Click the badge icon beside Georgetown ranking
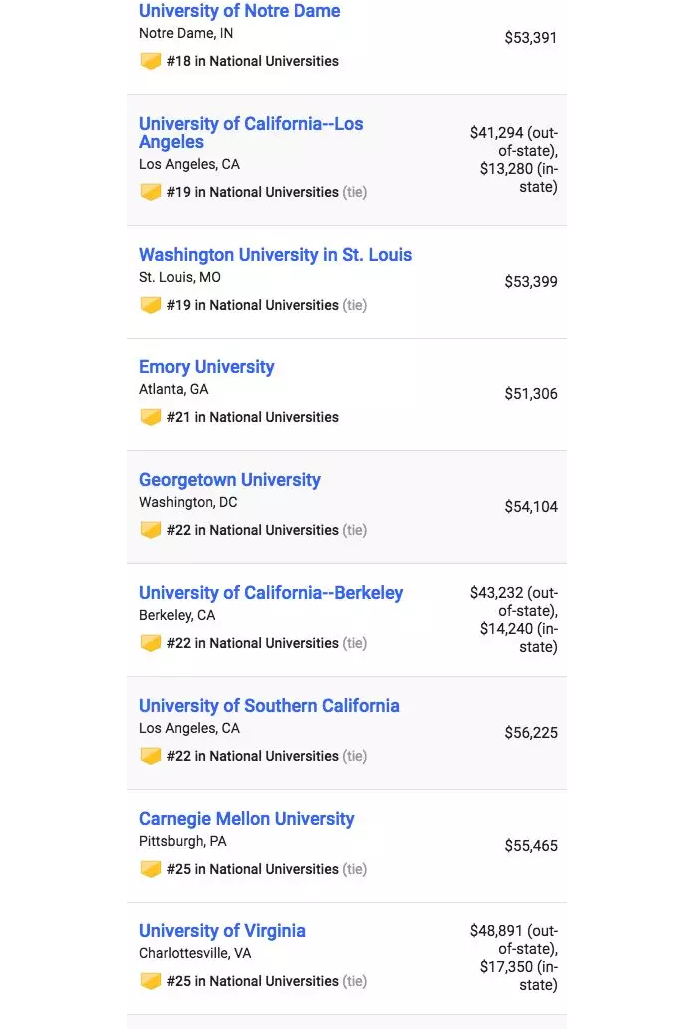 click(151, 530)
